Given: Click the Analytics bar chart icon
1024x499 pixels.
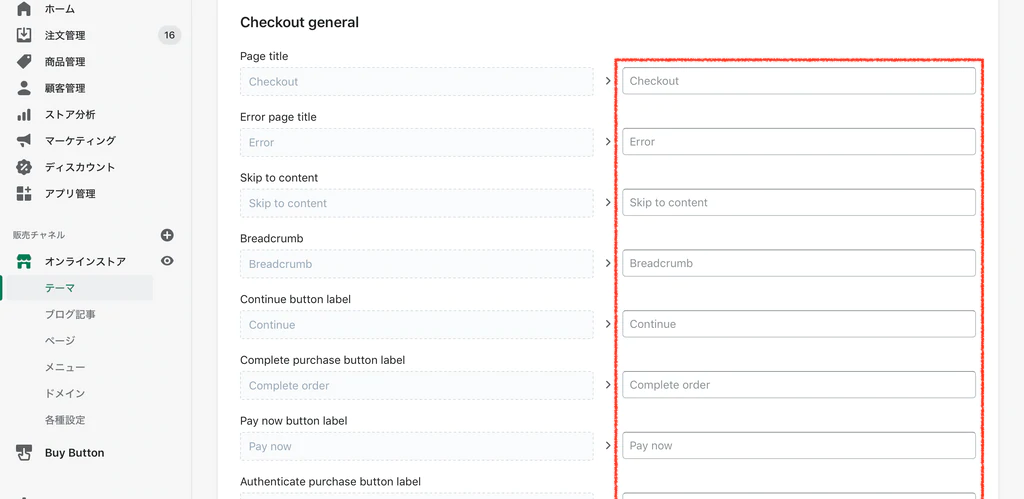Looking at the screenshot, I should pos(24,115).
